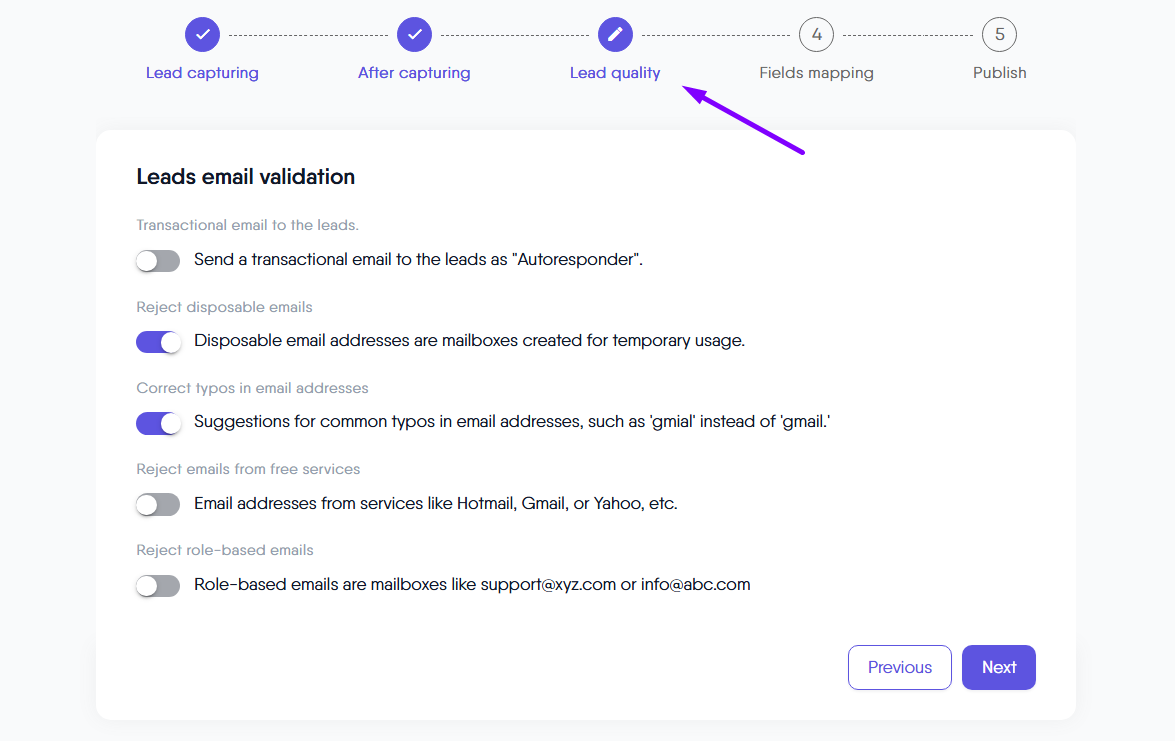This screenshot has height=741, width=1175.
Task: Click the Leads email validation heading
Action: pos(246,177)
